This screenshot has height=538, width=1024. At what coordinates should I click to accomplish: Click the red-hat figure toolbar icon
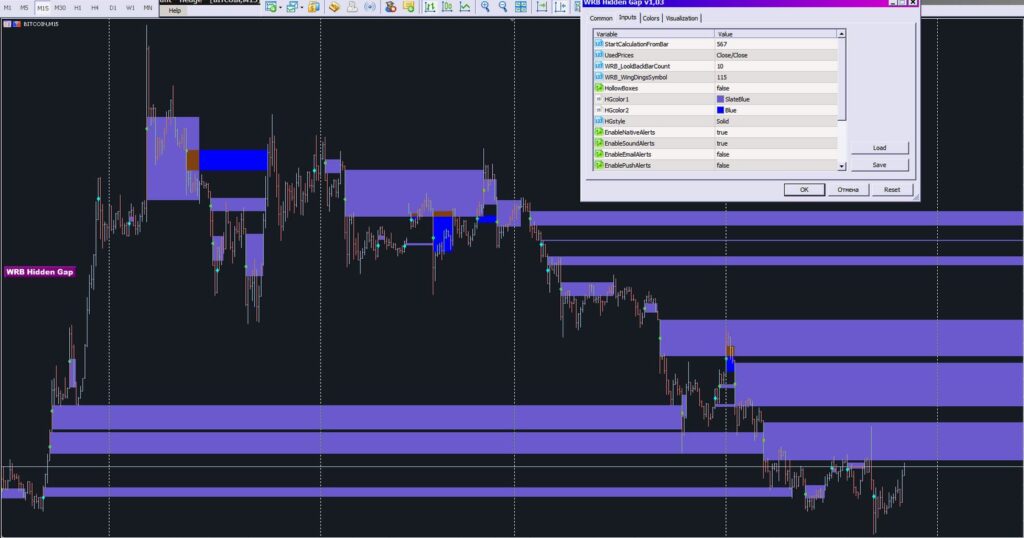[x=391, y=7]
